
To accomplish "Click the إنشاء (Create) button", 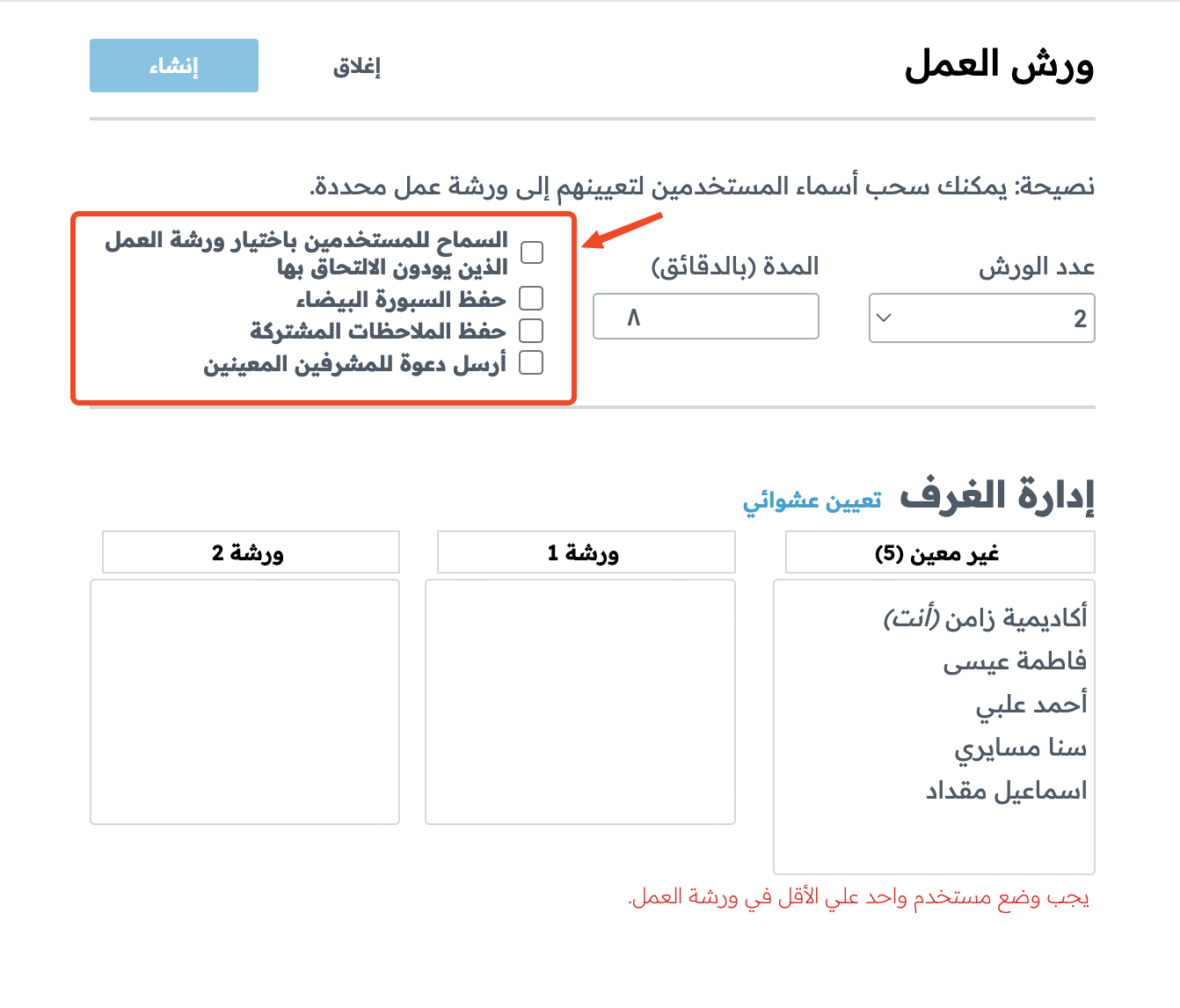I will coord(174,66).
